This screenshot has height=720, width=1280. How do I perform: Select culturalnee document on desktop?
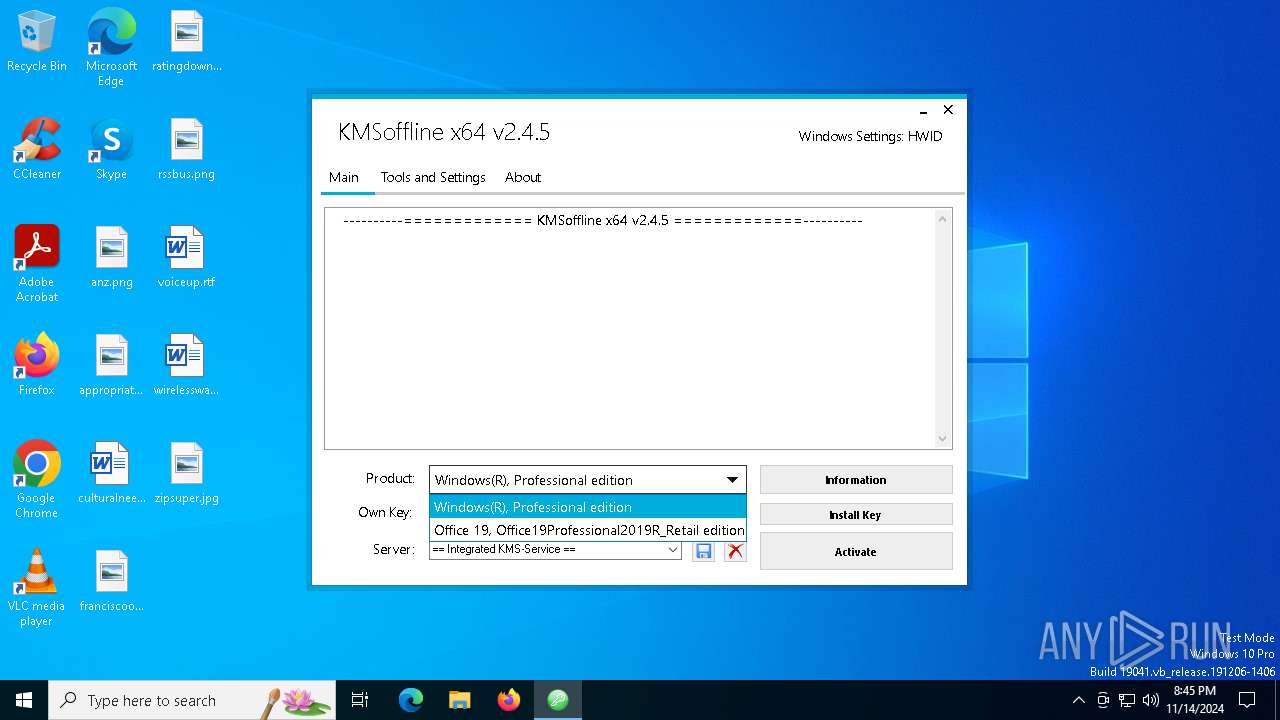point(111,474)
